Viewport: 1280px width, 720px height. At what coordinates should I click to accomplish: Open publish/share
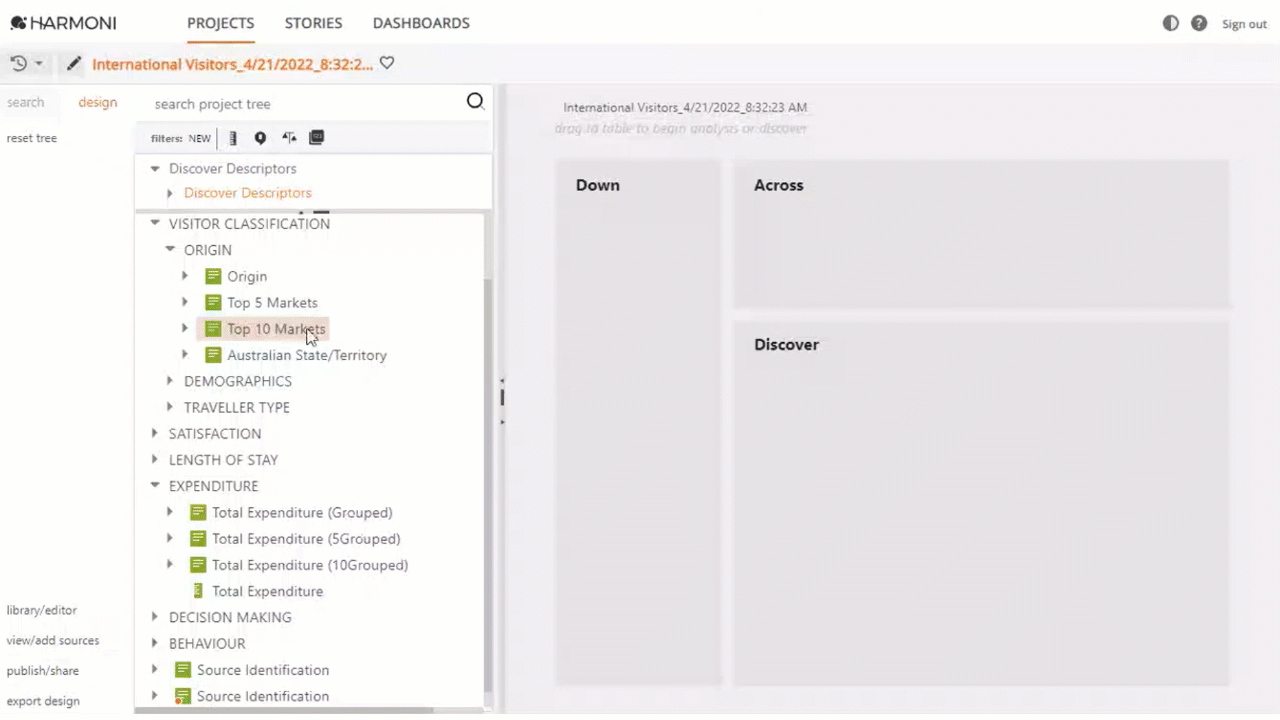43,671
